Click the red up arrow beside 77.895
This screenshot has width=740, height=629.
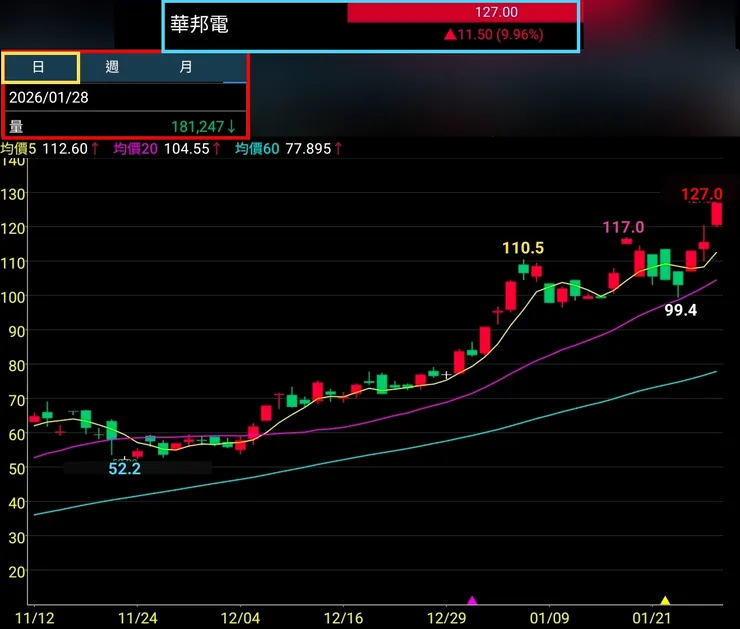point(338,149)
